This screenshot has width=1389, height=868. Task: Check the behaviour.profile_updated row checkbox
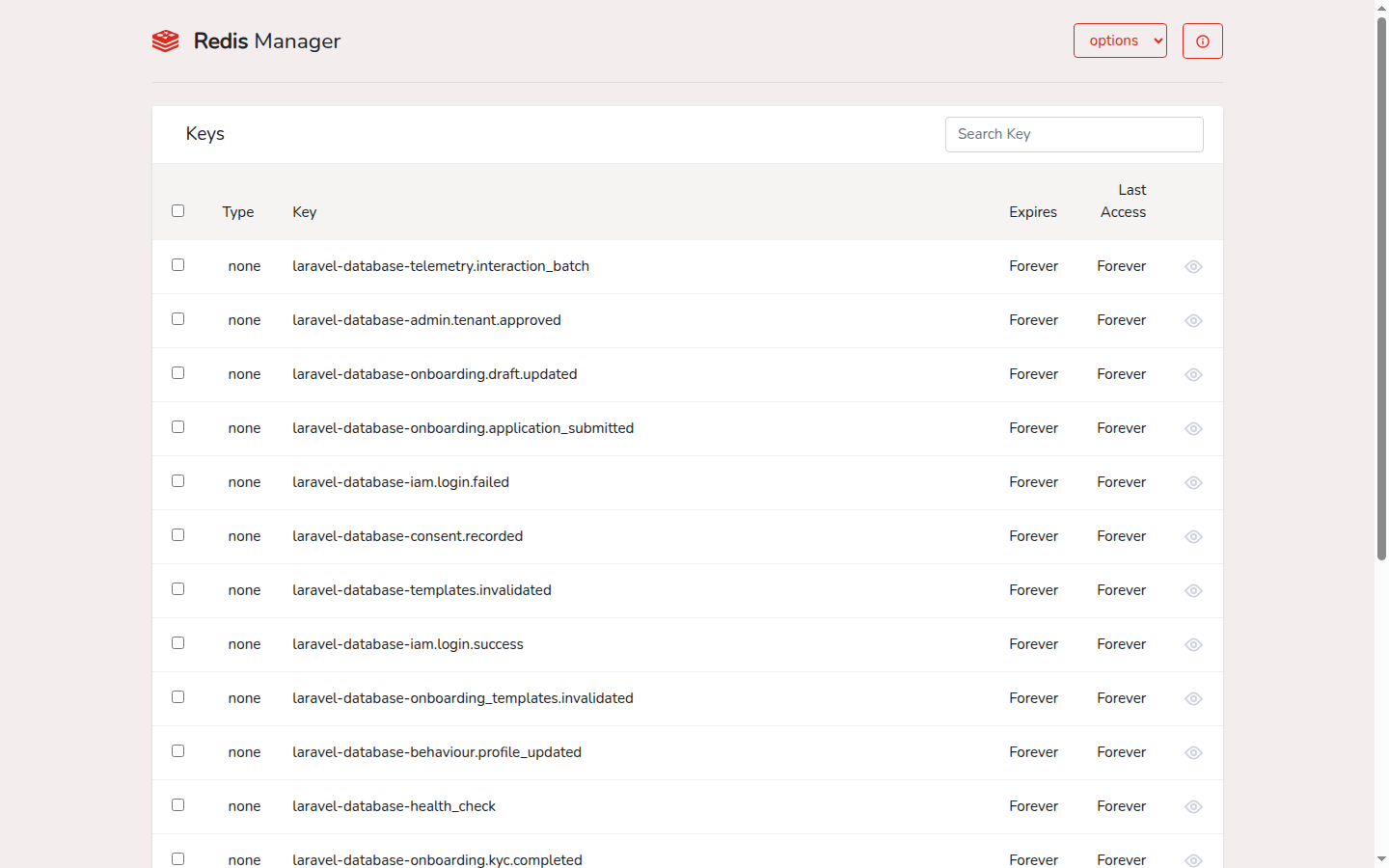click(177, 750)
